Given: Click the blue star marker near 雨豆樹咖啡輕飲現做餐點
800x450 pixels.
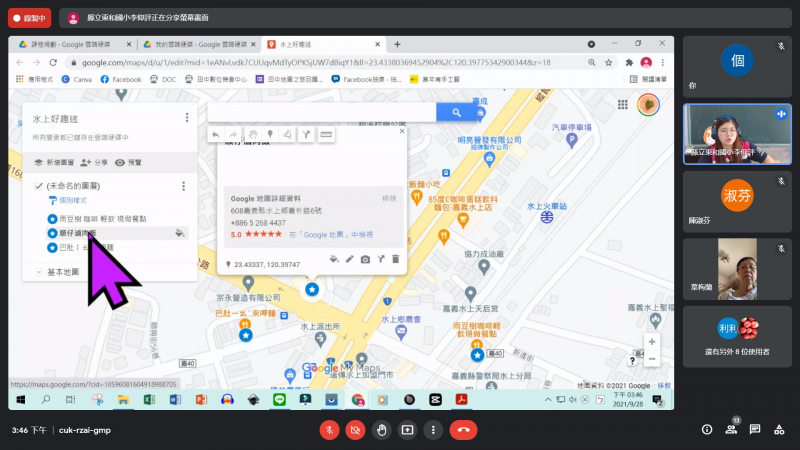Looking at the screenshot, I should coord(477,355).
